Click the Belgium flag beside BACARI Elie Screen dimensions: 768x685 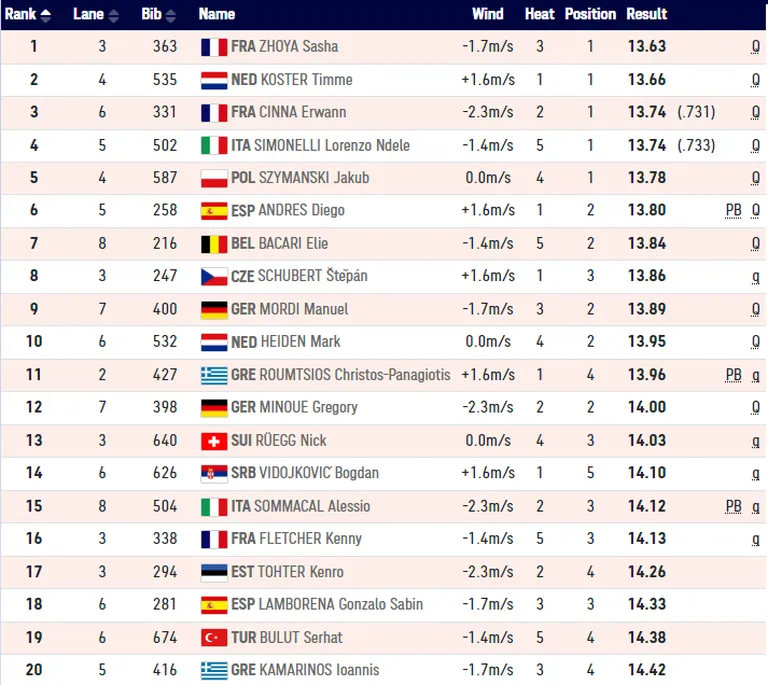coord(214,244)
